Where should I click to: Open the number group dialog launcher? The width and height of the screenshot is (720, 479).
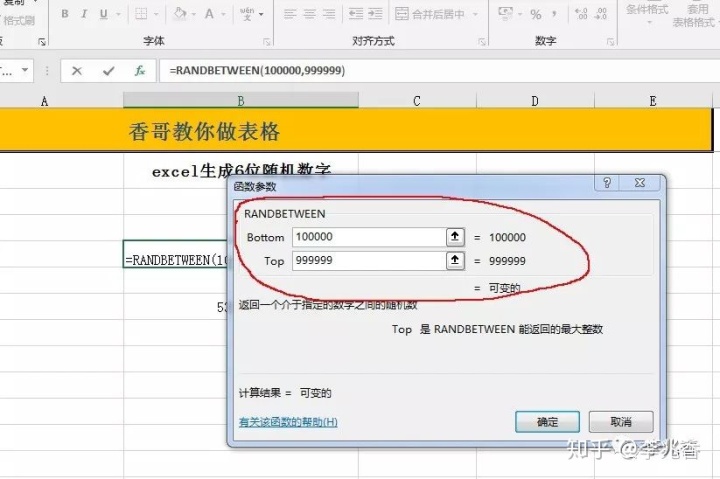(x=610, y=42)
